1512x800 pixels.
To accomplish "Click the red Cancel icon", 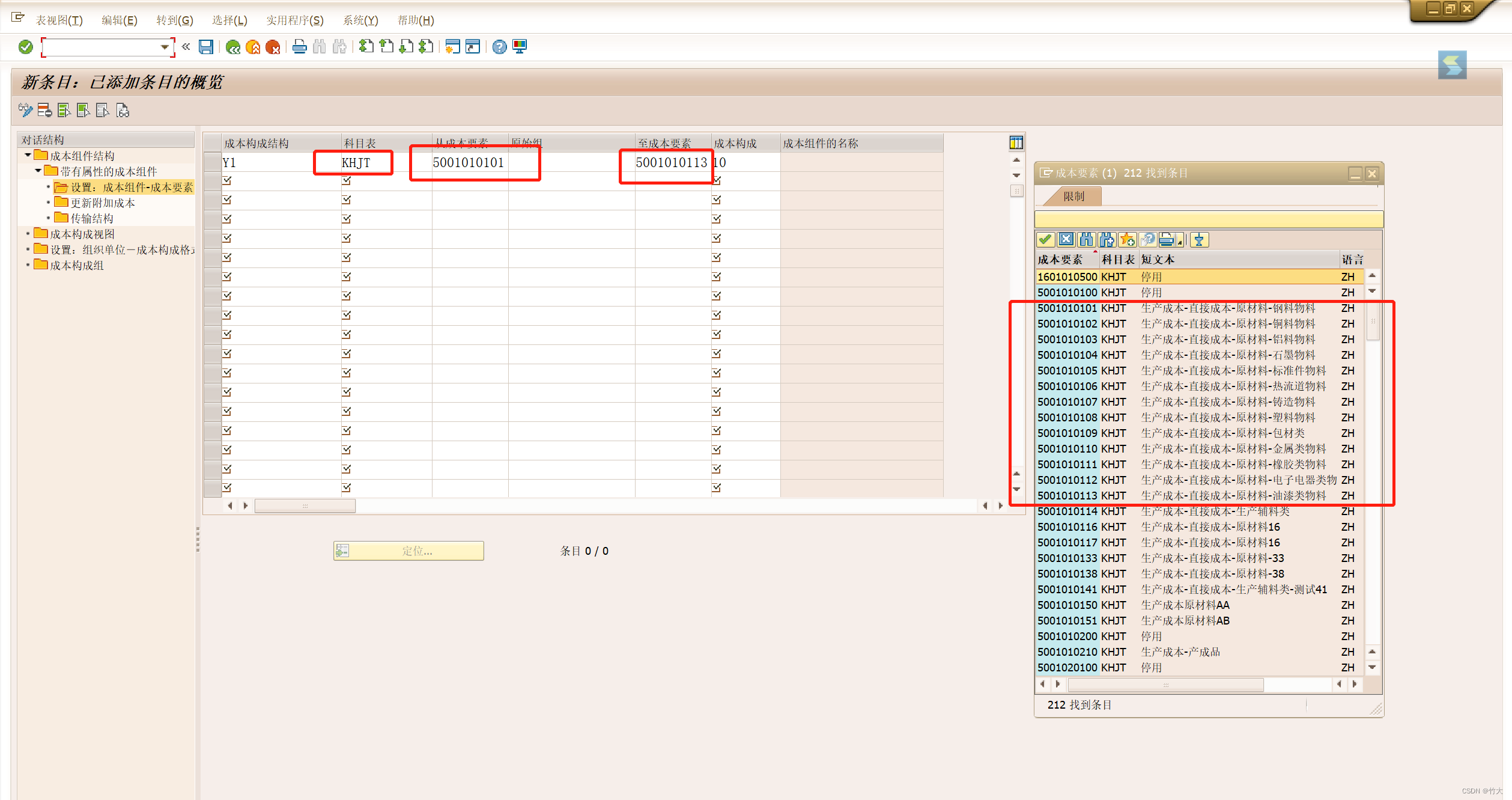I will click(273, 47).
